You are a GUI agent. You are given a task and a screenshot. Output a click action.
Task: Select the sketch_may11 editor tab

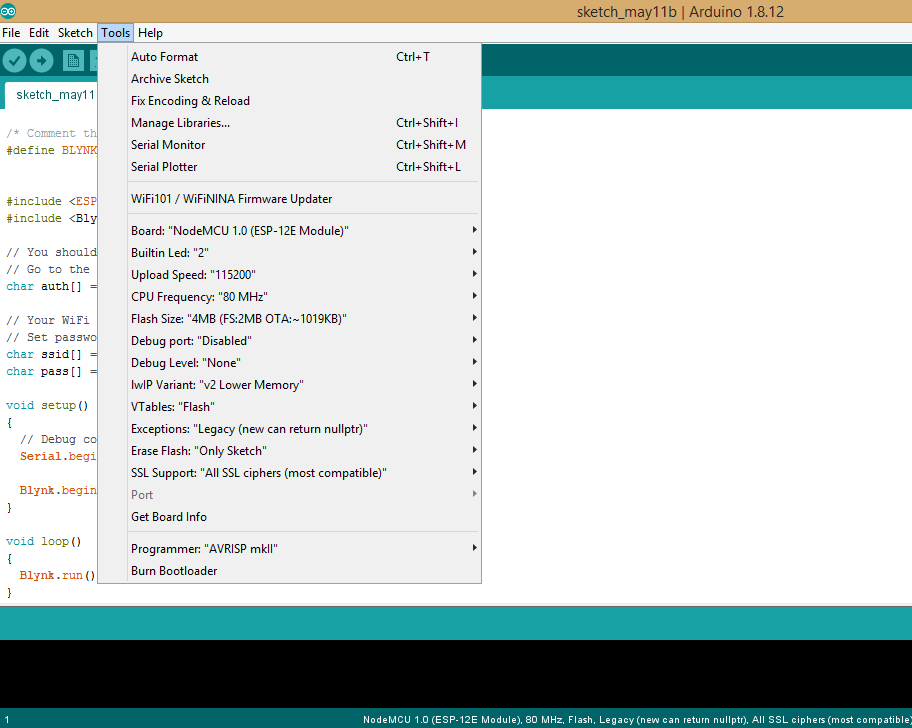point(51,95)
